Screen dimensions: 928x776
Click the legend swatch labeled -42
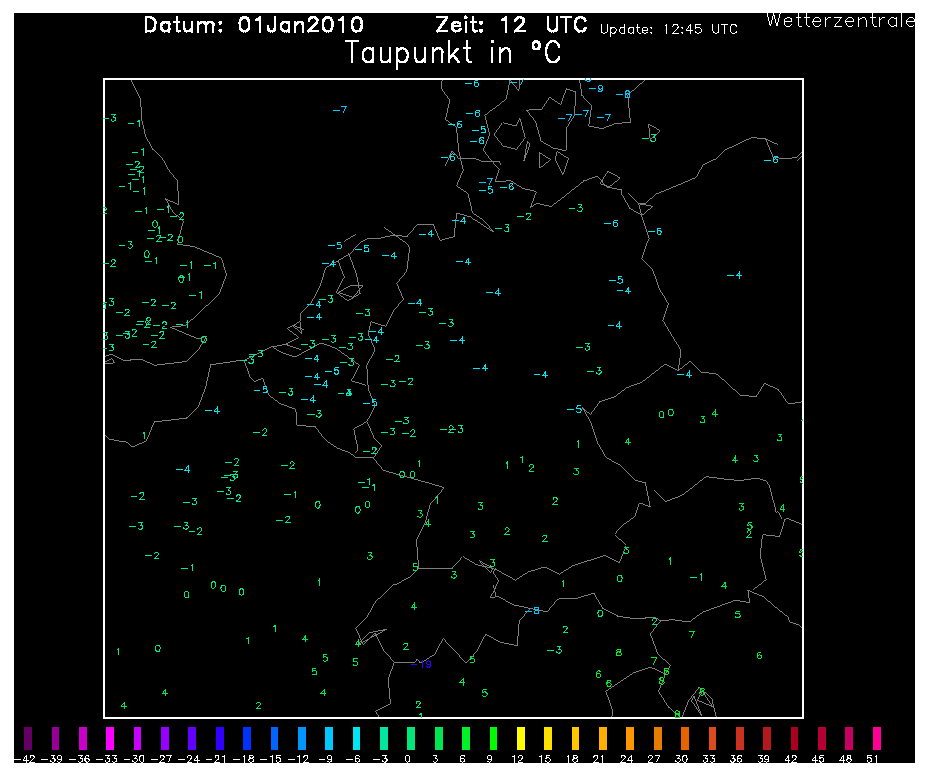pyautogui.click(x=28, y=738)
